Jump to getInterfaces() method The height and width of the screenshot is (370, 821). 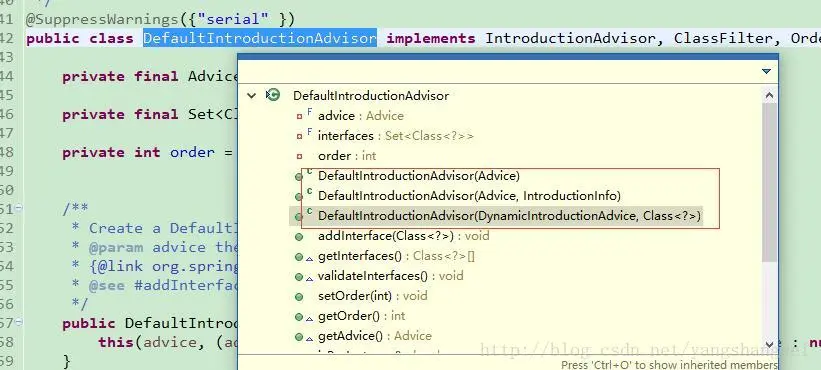(396, 256)
